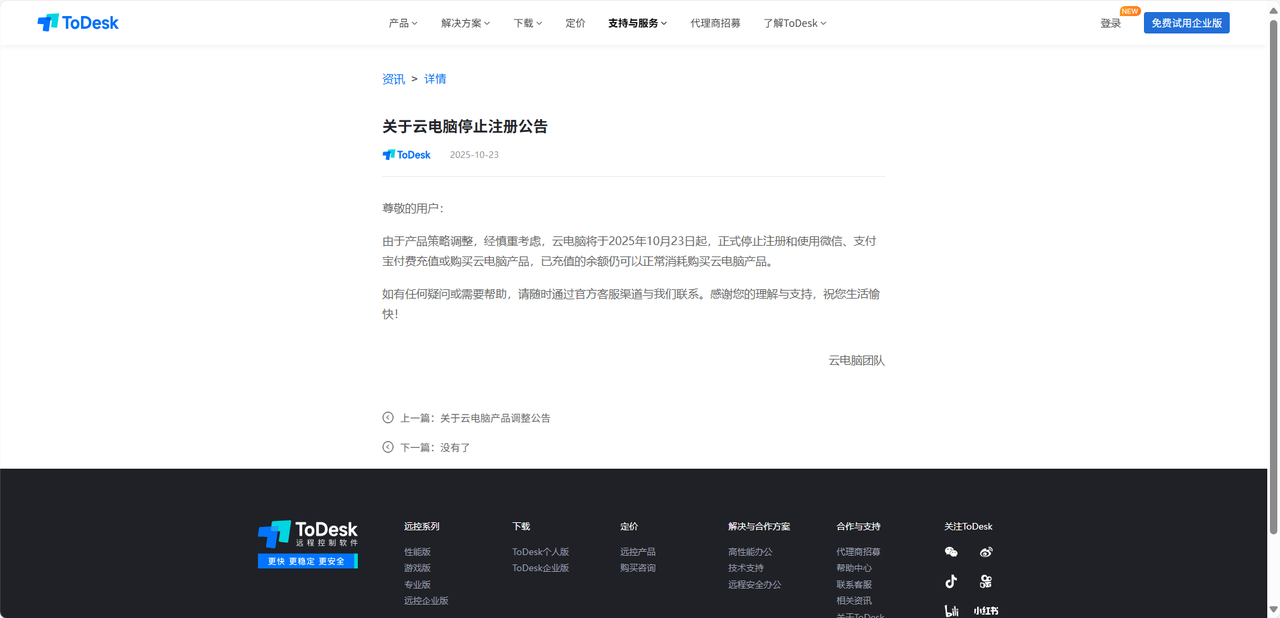Open the WeChat follow icon in the footer
The height and width of the screenshot is (618, 1280).
click(951, 552)
